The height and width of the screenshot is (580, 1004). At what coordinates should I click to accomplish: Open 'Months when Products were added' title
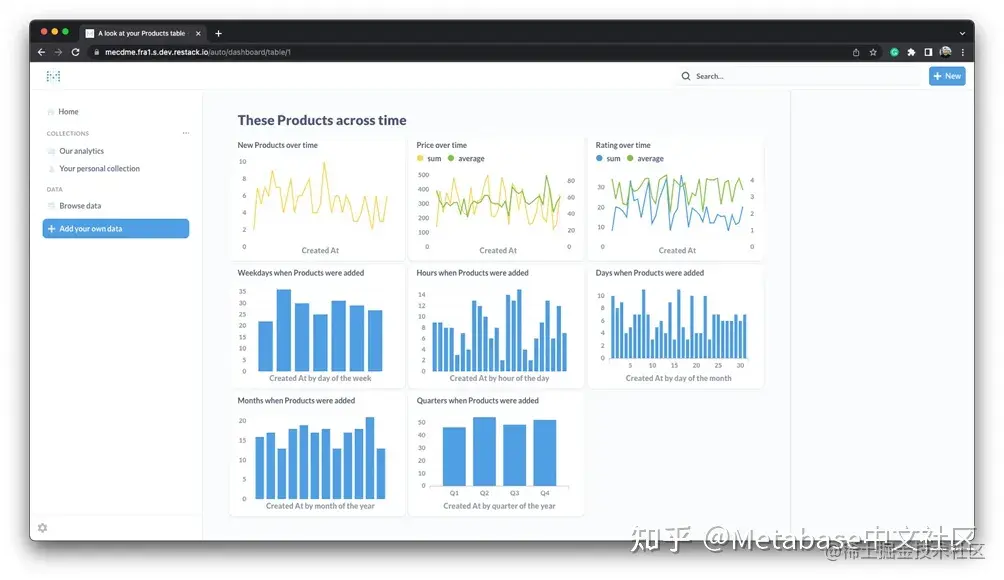[x=296, y=401]
